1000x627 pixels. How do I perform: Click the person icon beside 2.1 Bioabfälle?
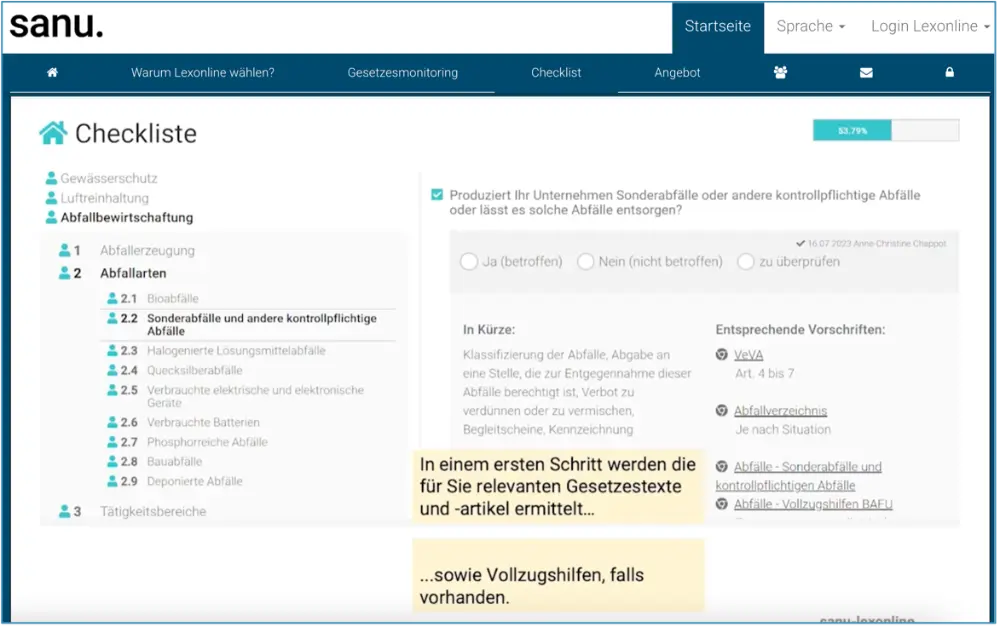point(112,298)
